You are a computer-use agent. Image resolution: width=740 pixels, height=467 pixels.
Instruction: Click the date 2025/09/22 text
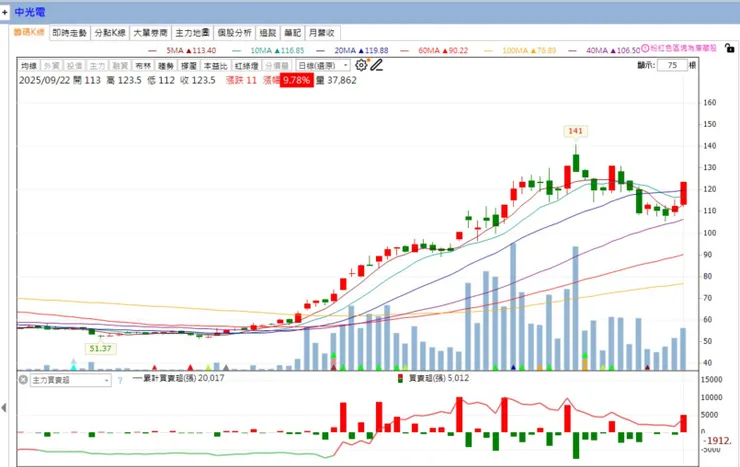click(x=44, y=80)
